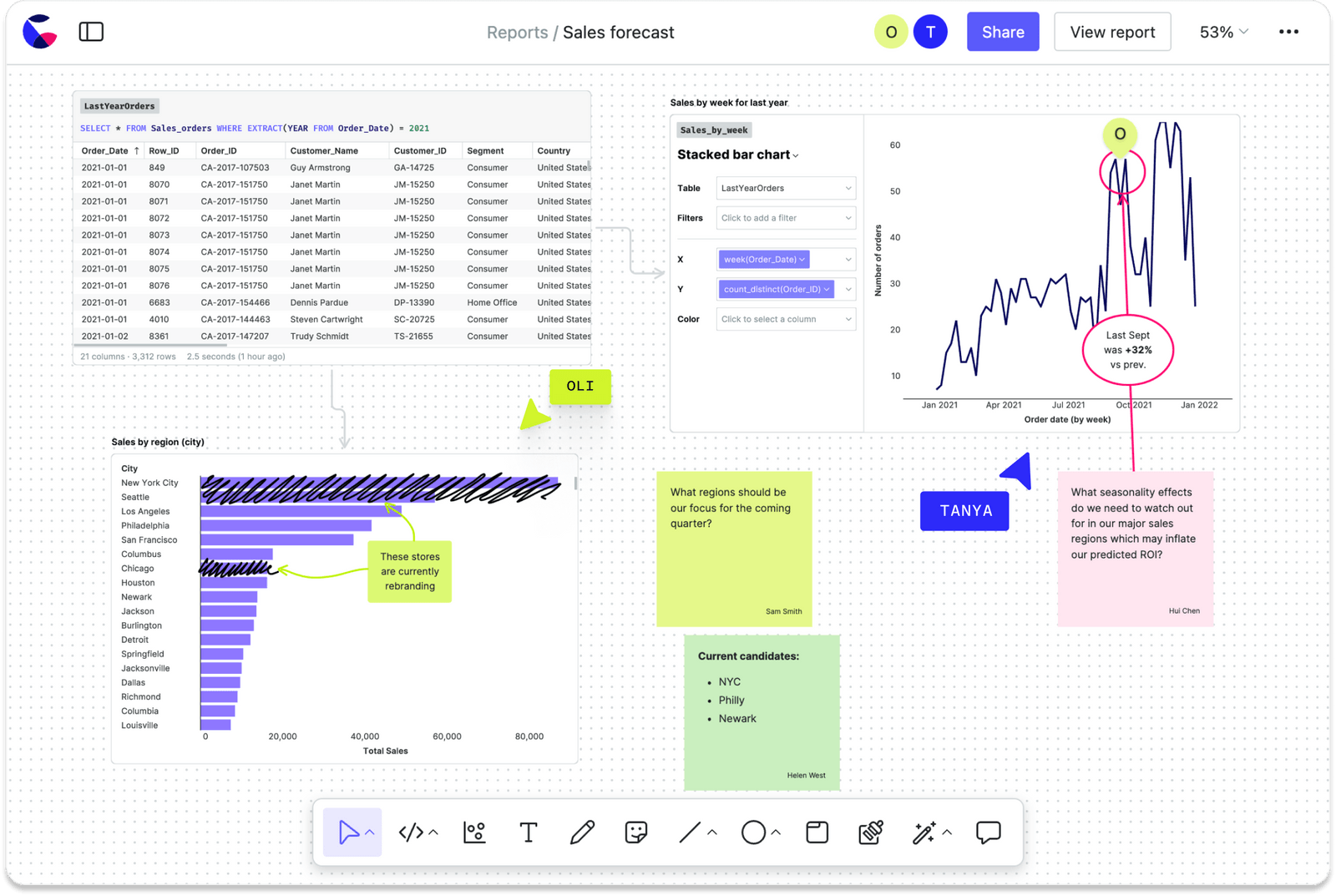
Task: Pick the Pencil drawing tool
Action: pos(582,833)
